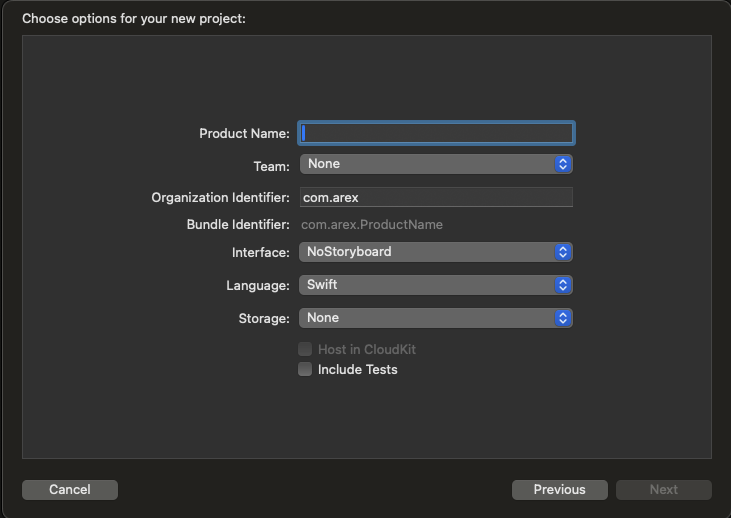Screen dimensions: 731x518
Task: Open the Storage dropdown showing None
Action: (x=436, y=318)
